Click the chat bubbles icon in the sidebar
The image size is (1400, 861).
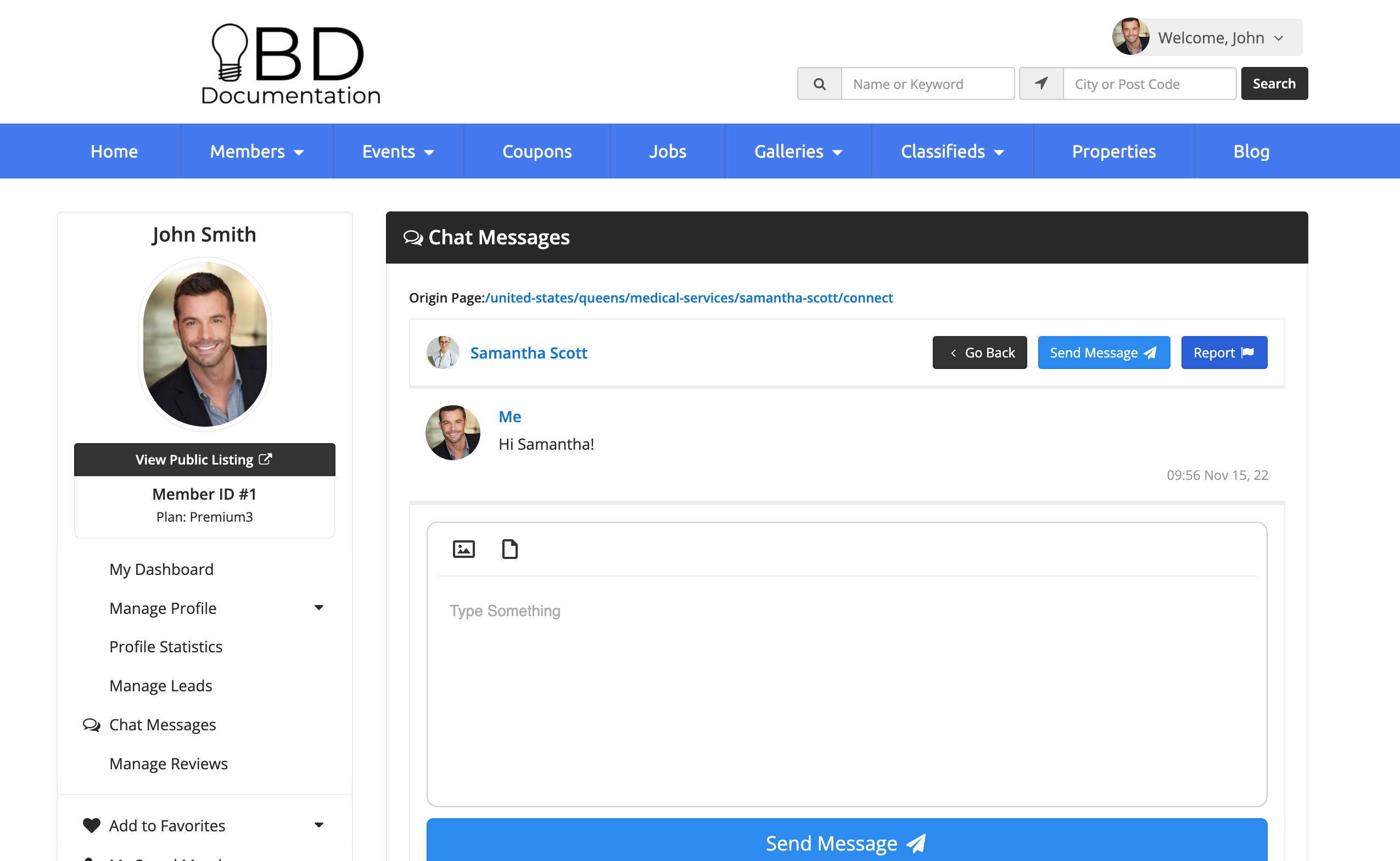point(91,725)
